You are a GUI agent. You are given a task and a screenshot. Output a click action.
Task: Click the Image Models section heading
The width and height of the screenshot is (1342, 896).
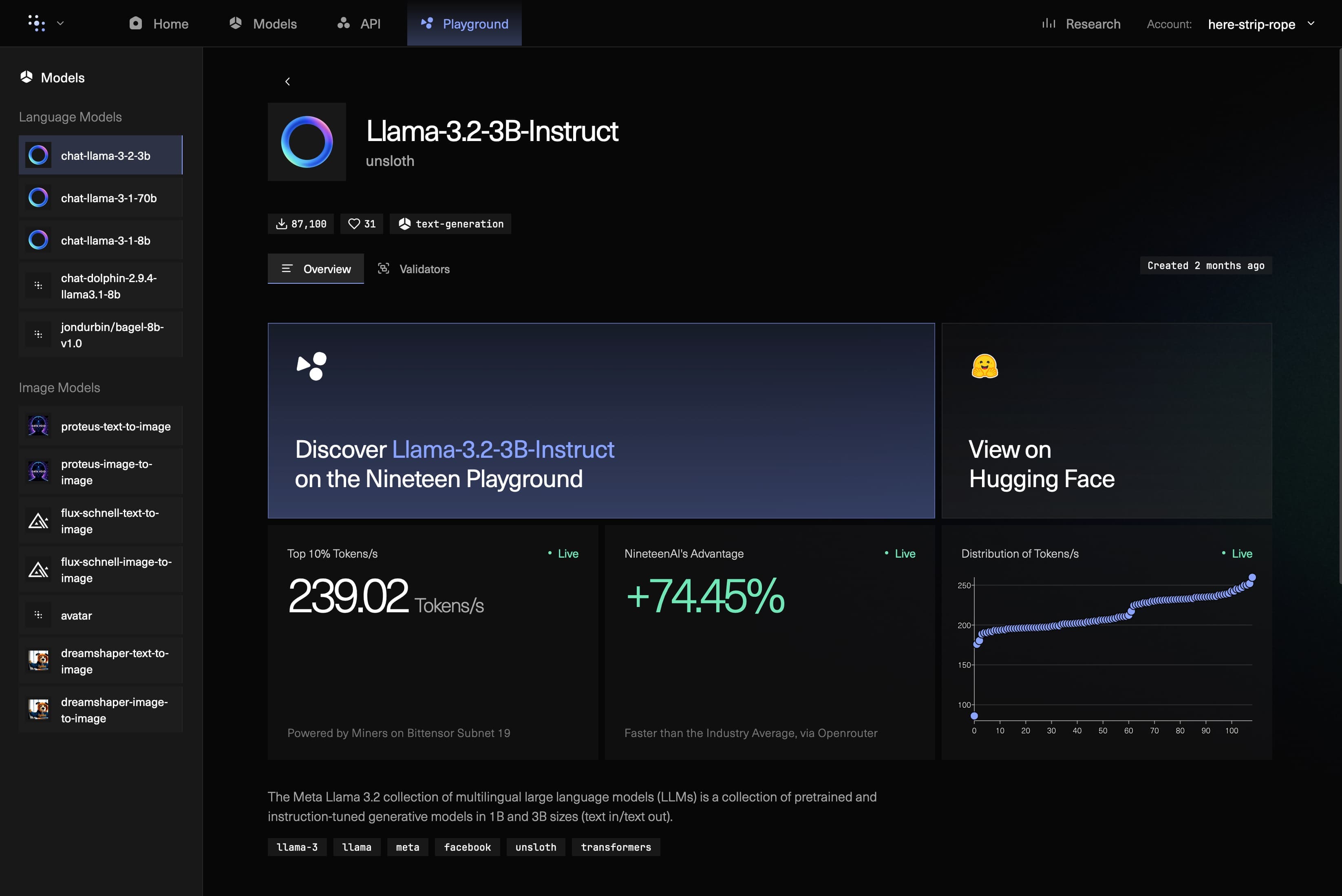click(60, 387)
